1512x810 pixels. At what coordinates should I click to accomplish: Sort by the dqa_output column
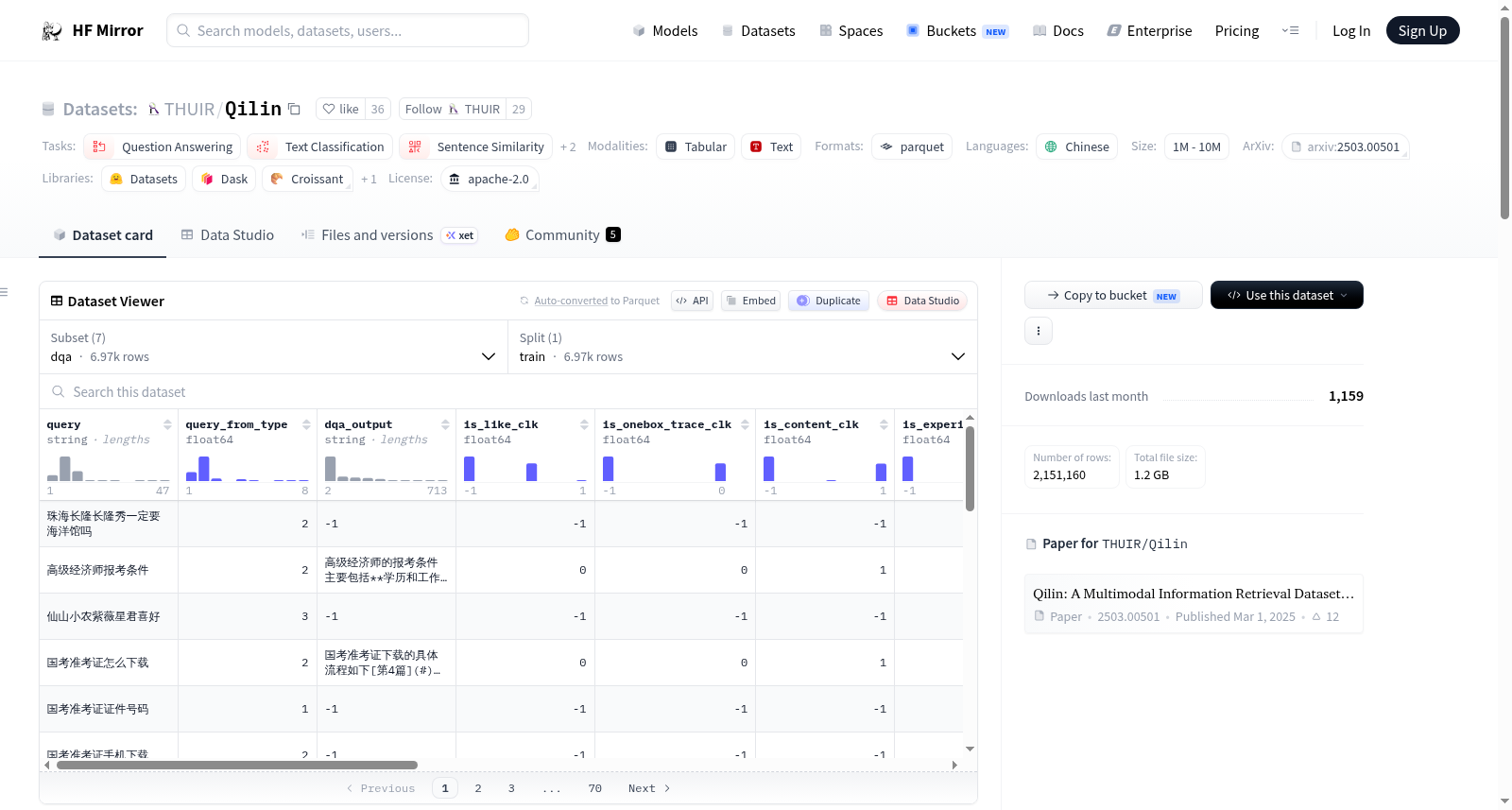click(x=445, y=424)
